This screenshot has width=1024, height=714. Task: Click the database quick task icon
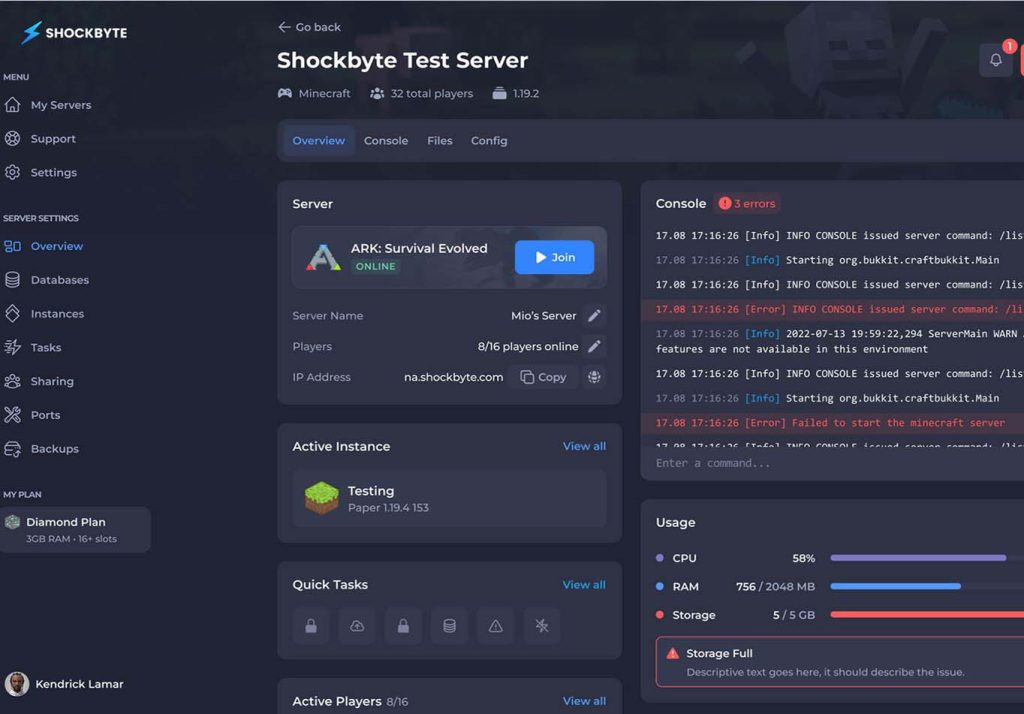[x=449, y=626]
